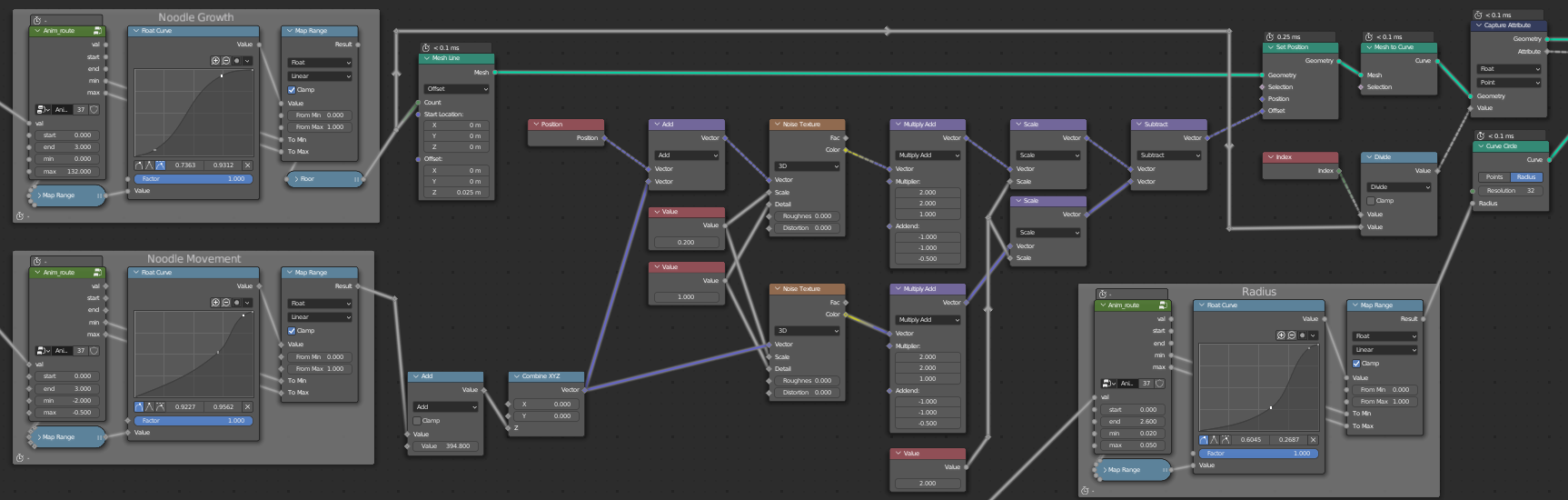The height and width of the screenshot is (500, 1568).
Task: Set auto clamped handle in Radius curve
Action: [1225, 440]
